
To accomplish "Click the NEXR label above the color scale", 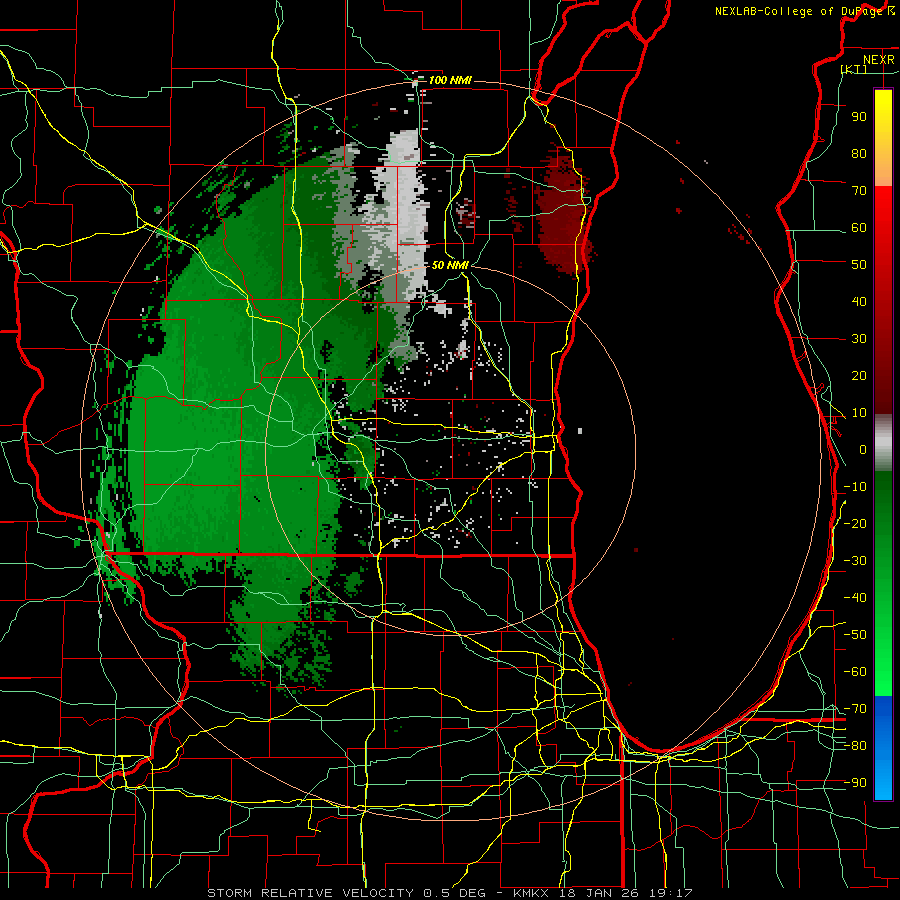I will [x=878, y=60].
